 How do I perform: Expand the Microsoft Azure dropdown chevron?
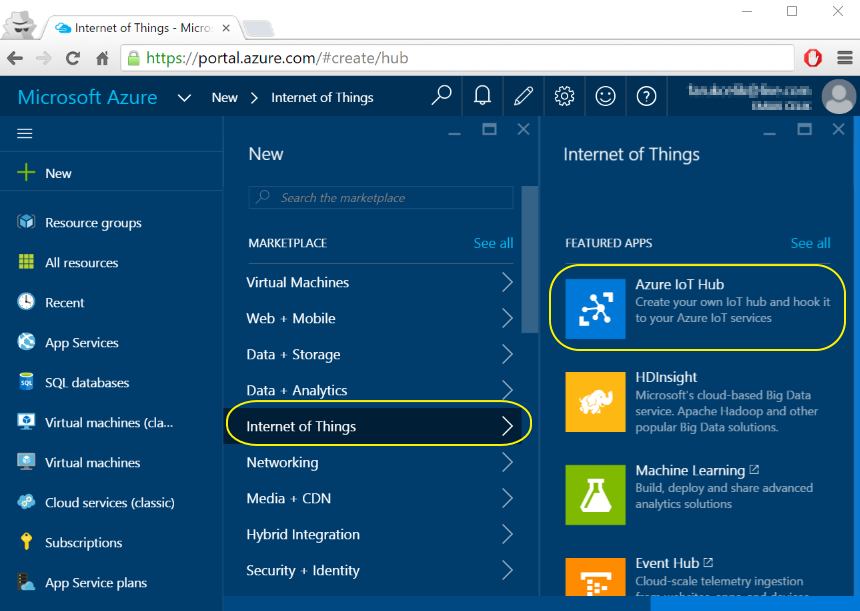pos(184,98)
